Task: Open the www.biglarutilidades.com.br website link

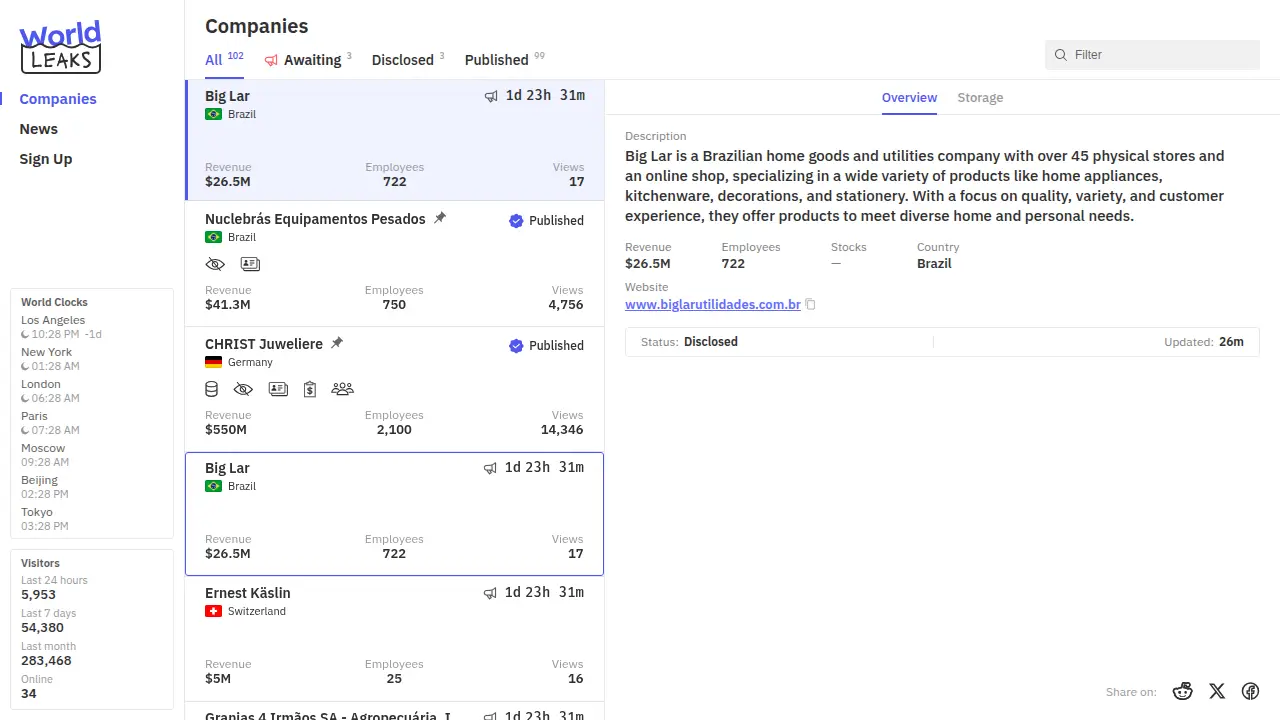Action: pyautogui.click(x=712, y=304)
